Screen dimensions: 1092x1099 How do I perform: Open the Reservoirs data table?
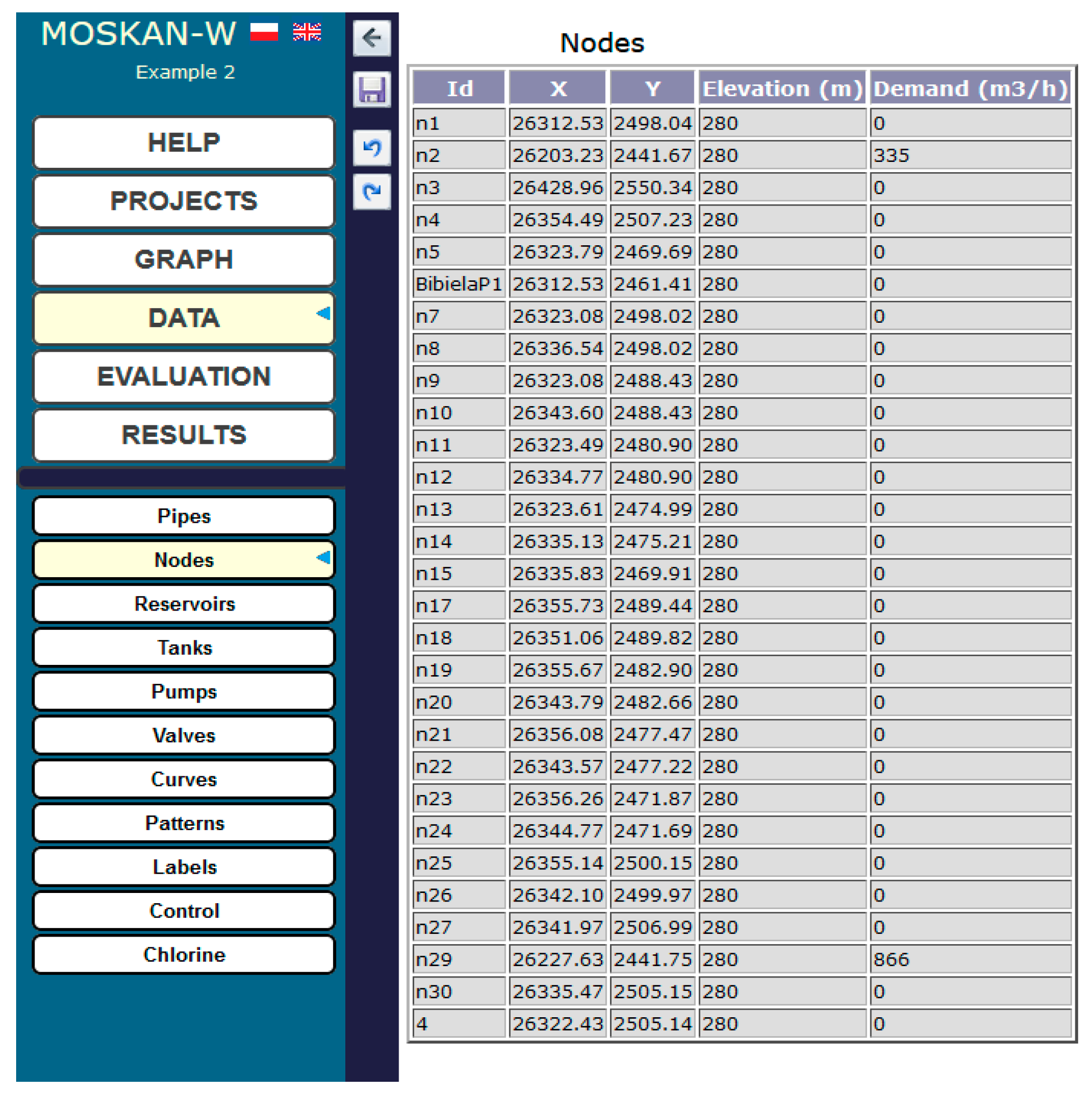coord(184,604)
